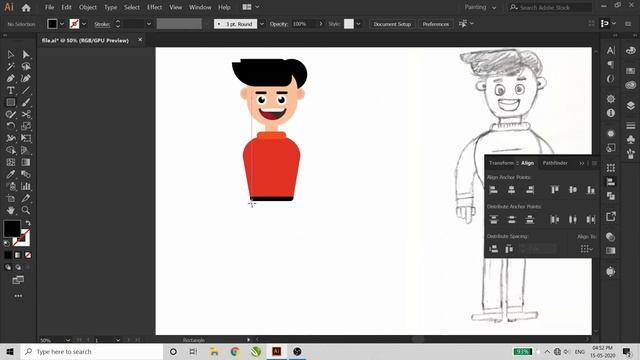Click the control bar fill color swatch
640x360 pixels.
52,24
